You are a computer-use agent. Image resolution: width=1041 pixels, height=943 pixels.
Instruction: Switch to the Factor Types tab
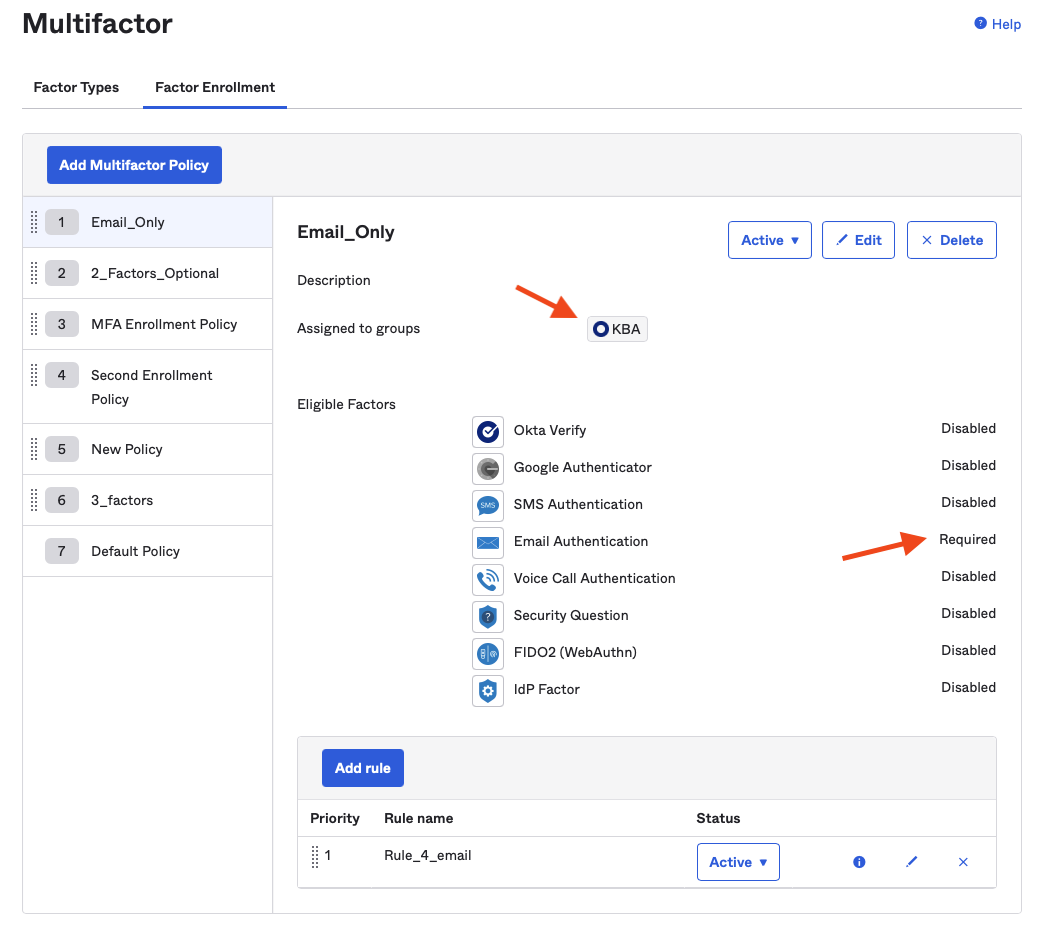click(76, 88)
